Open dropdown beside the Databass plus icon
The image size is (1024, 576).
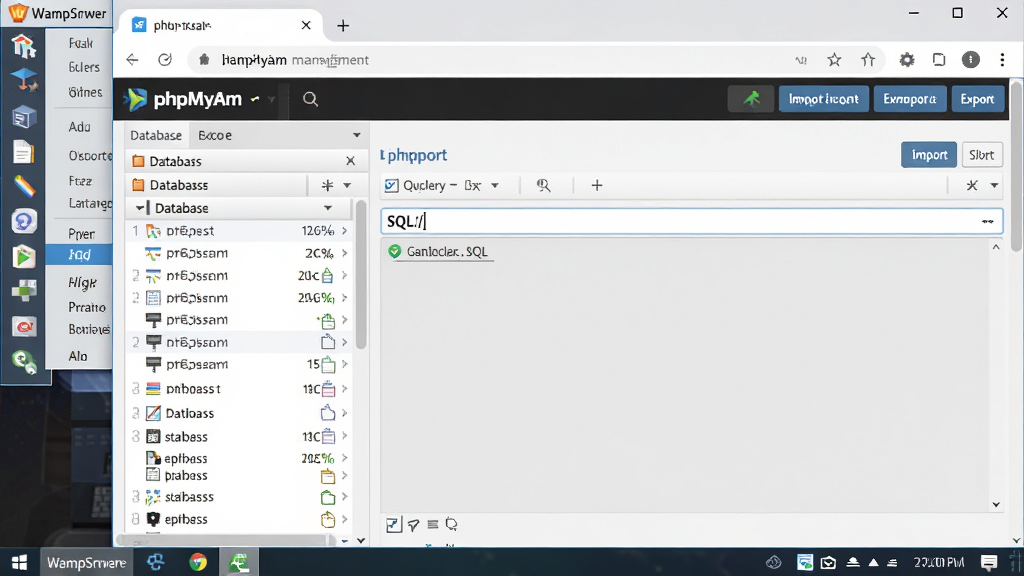coord(347,185)
